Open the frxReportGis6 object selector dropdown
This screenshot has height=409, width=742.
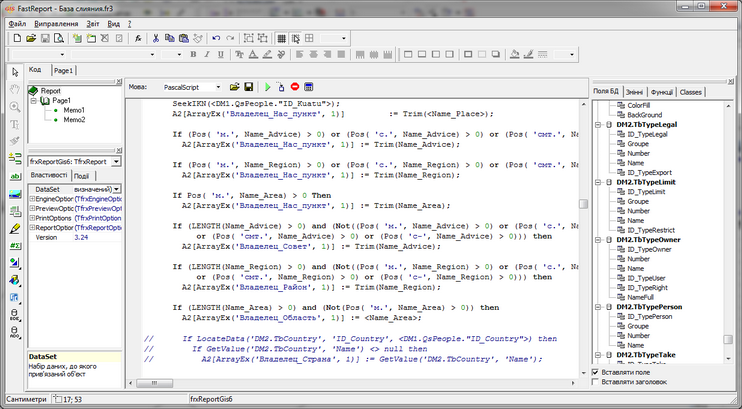[116, 162]
